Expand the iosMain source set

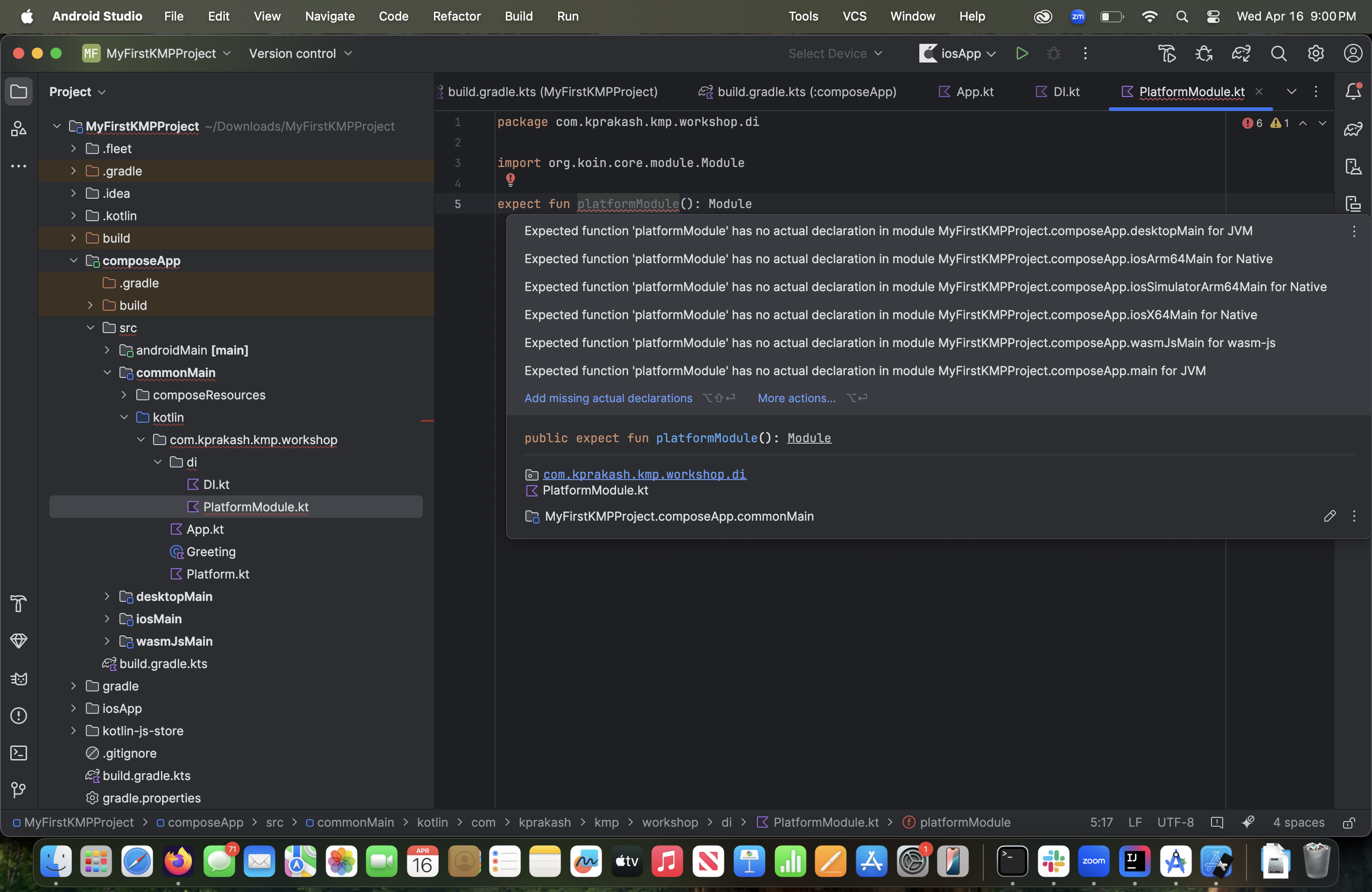107,619
